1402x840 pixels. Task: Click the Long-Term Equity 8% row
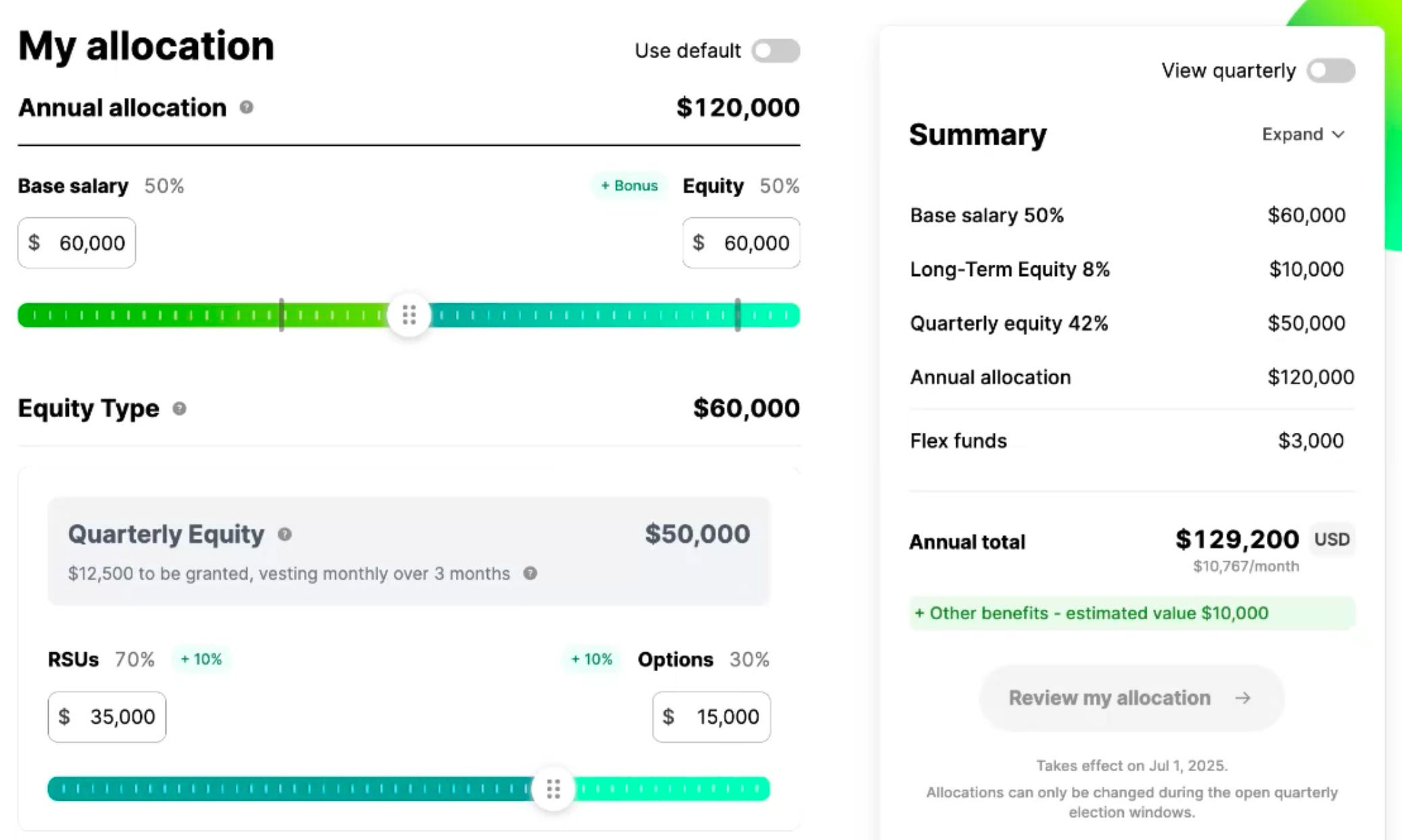[x=1132, y=269]
